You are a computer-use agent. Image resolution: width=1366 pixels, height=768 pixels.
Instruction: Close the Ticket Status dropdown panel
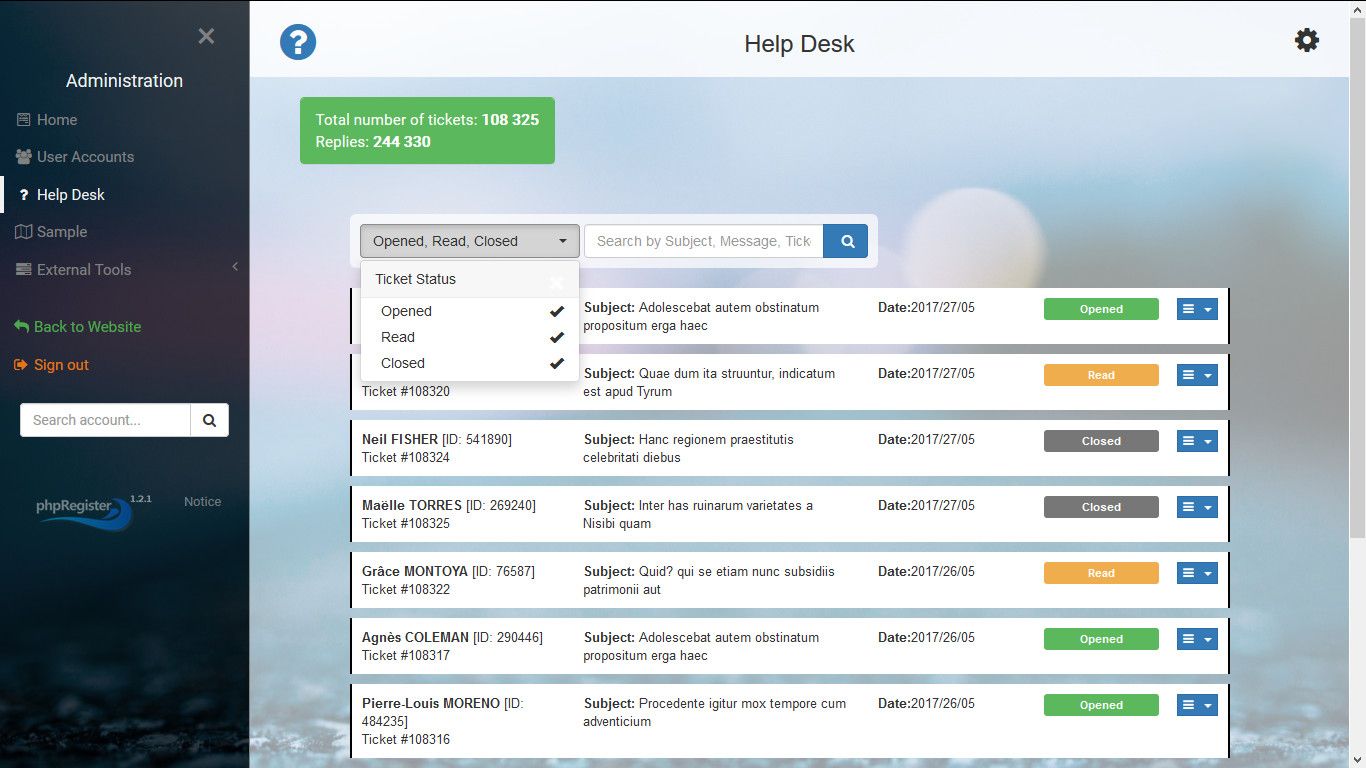[x=557, y=282]
